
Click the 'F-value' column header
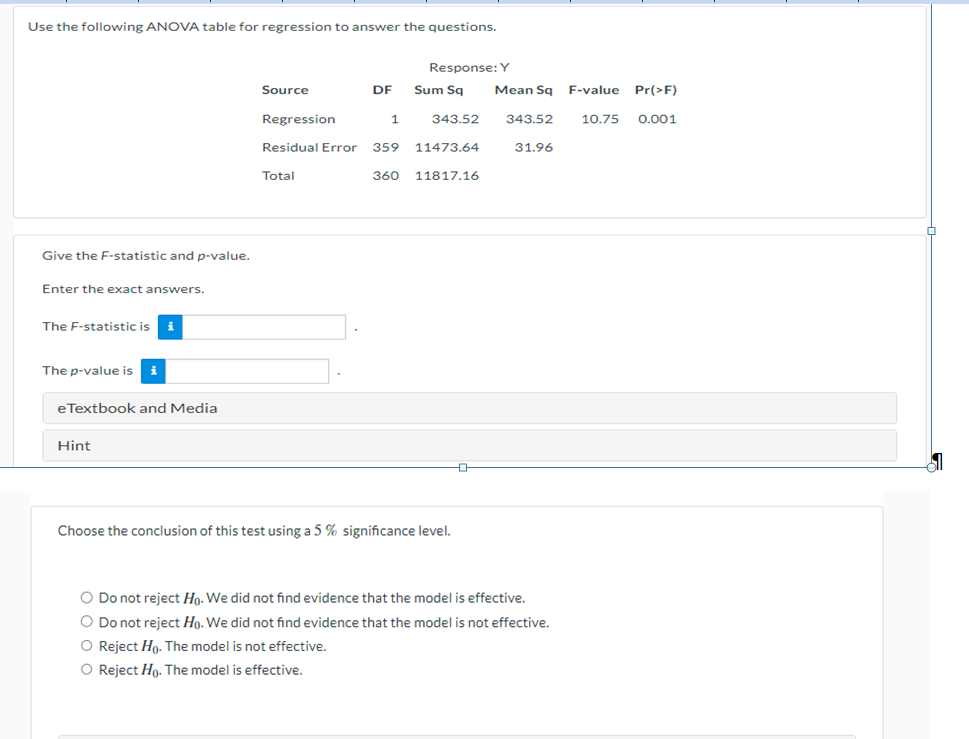tap(593, 90)
